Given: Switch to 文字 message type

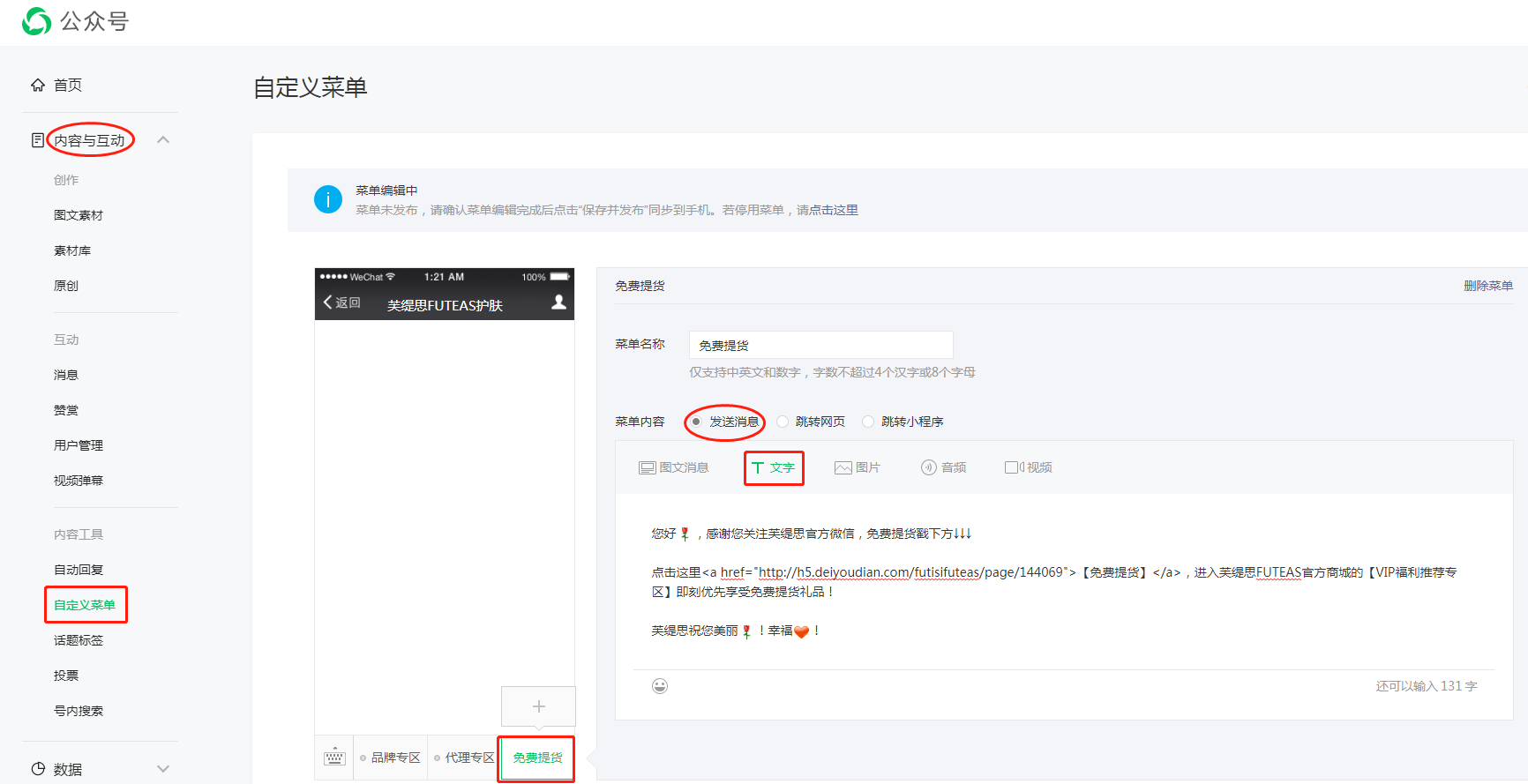Looking at the screenshot, I should [774, 467].
